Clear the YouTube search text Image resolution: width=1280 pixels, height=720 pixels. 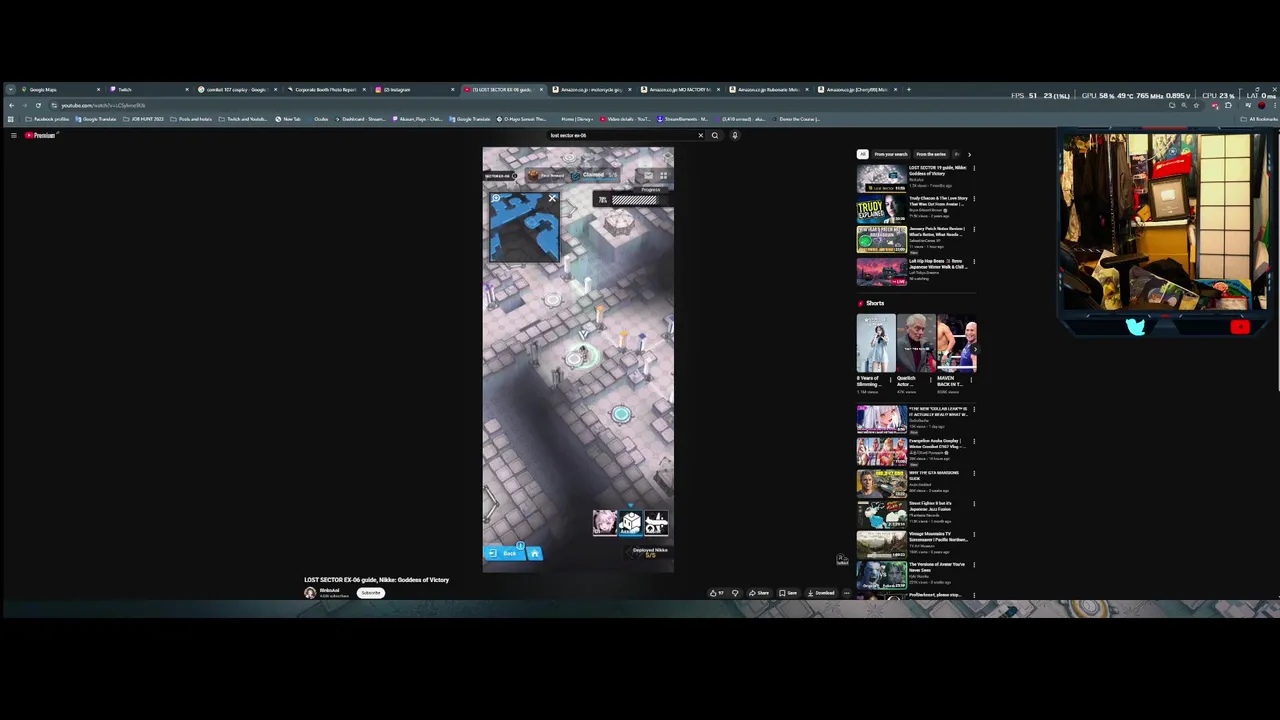click(x=700, y=135)
